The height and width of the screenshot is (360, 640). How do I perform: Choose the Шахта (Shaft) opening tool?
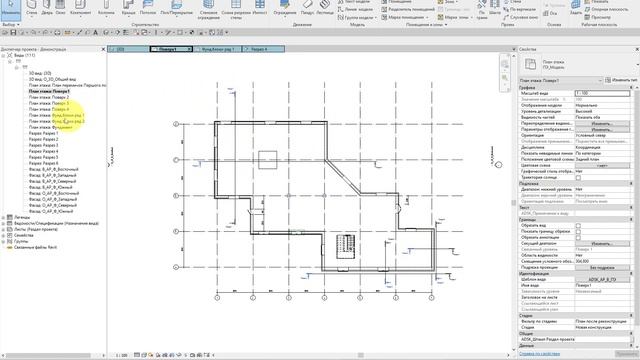495,8
